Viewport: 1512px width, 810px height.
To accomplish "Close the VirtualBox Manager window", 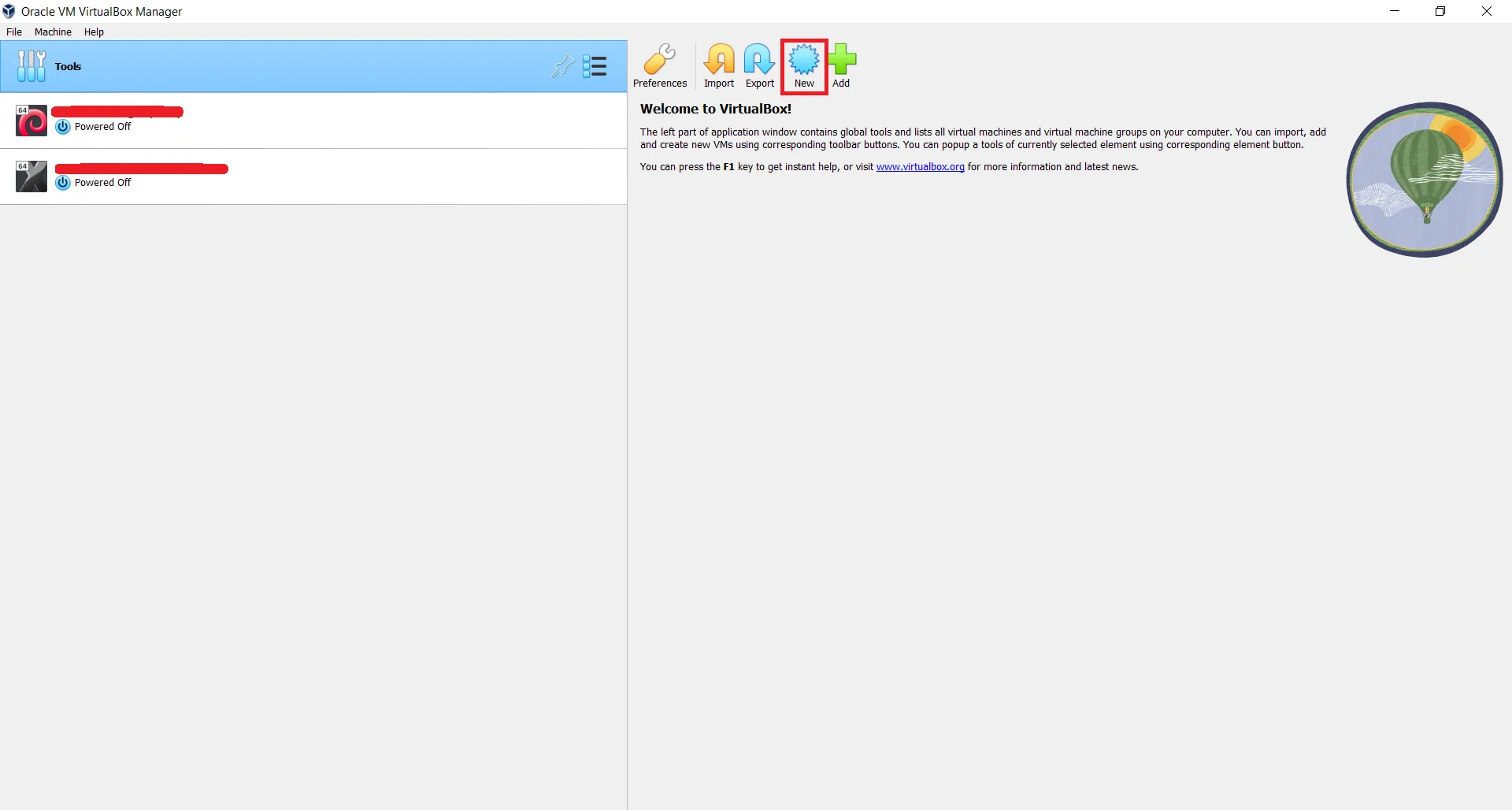I will tap(1487, 11).
